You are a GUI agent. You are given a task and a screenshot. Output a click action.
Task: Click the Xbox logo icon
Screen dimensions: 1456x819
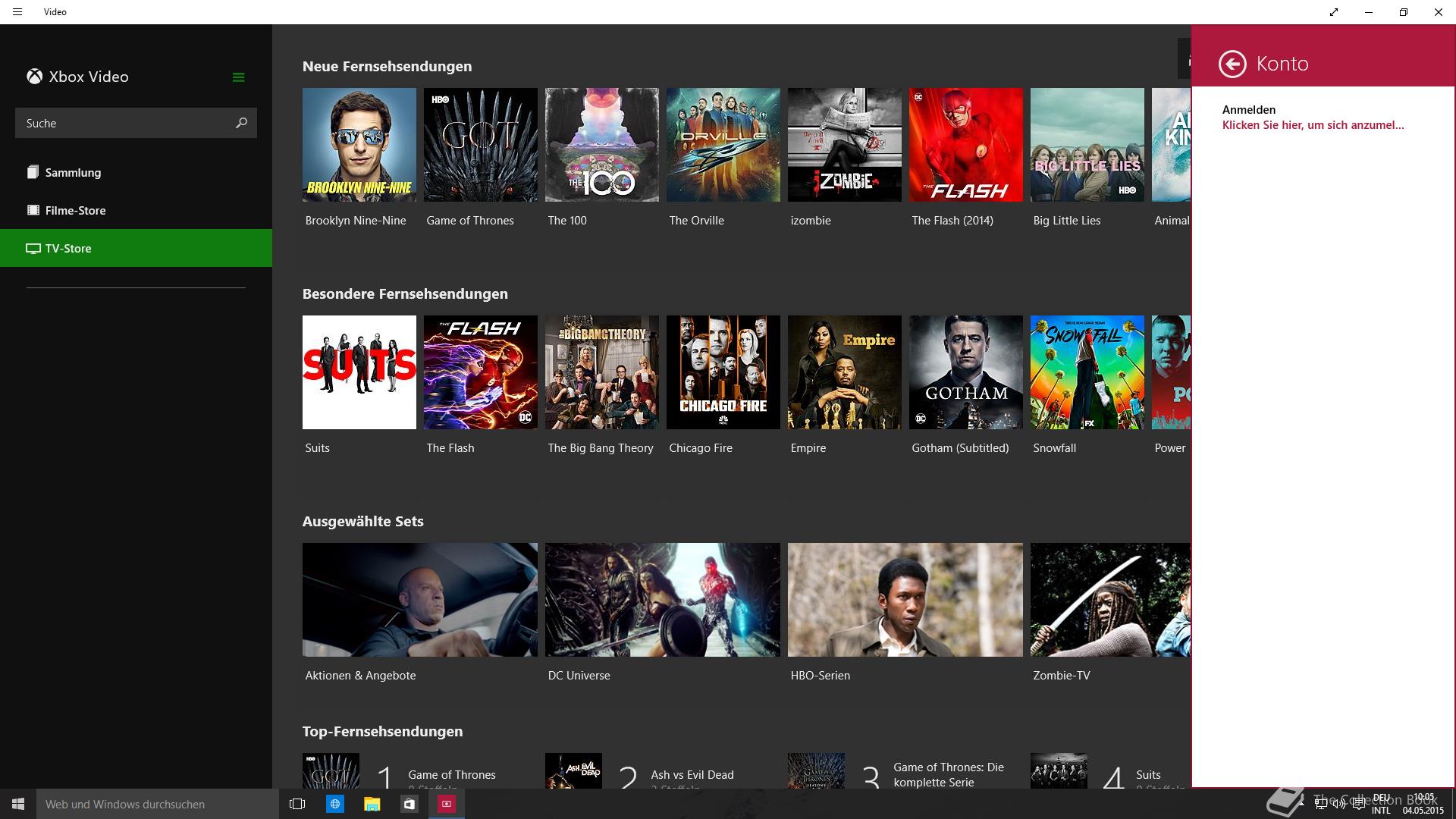pyautogui.click(x=34, y=77)
